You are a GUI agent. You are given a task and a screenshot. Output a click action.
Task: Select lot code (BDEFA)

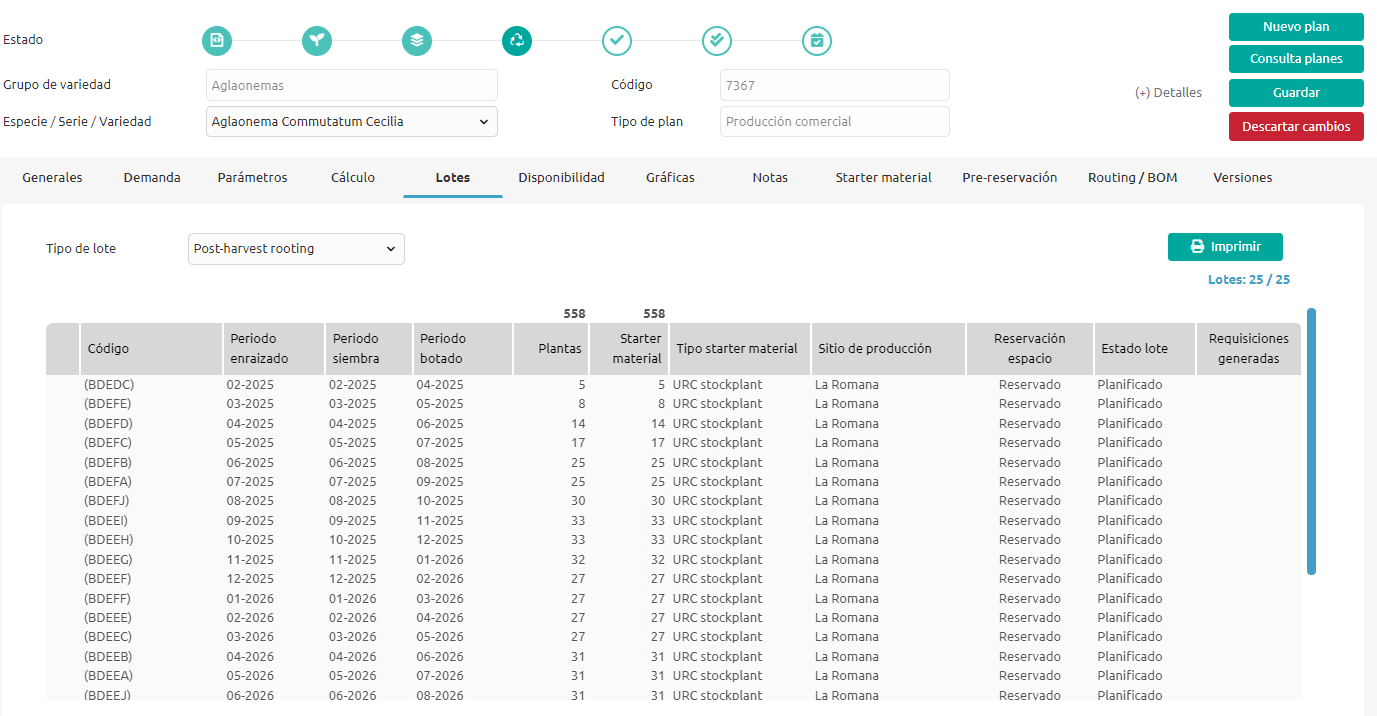tap(108, 482)
